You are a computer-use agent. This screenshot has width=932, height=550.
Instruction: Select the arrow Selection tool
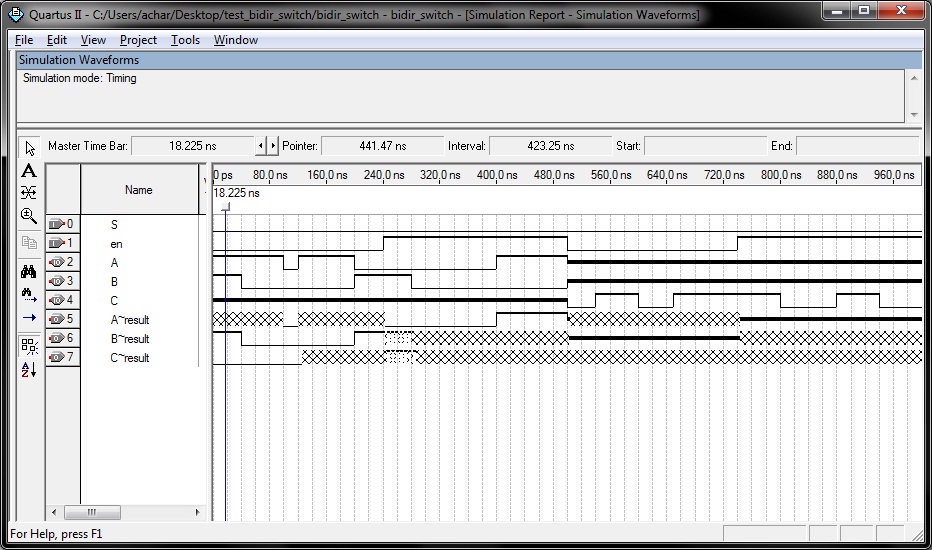(29, 147)
